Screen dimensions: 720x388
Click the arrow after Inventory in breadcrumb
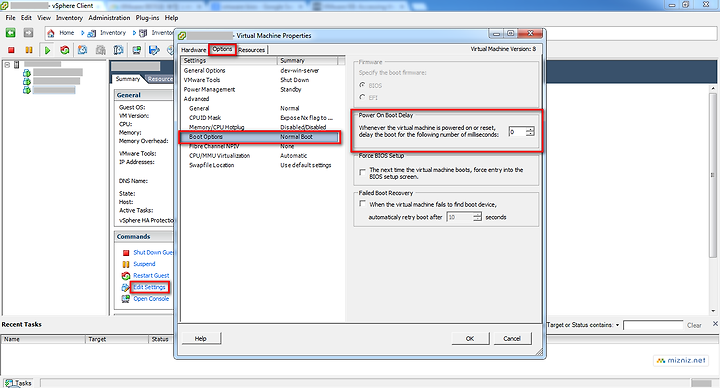coord(134,33)
